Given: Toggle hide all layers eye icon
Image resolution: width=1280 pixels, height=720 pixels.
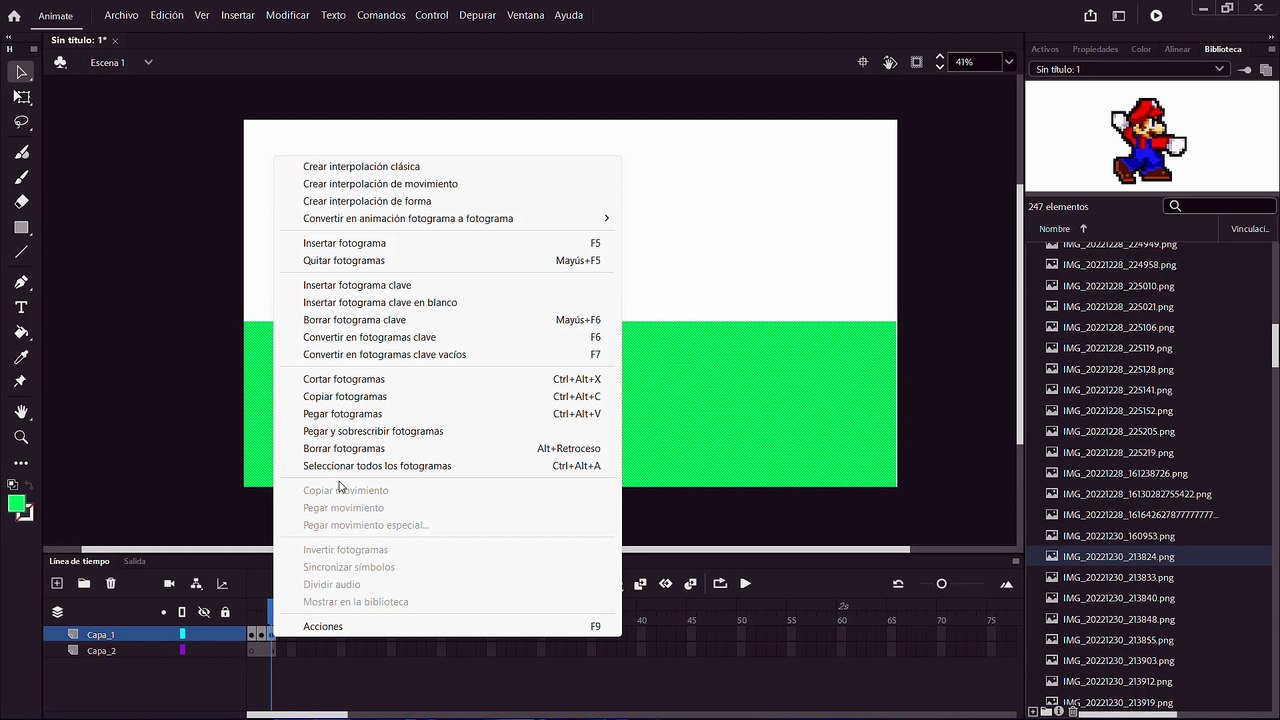Looking at the screenshot, I should pos(204,612).
